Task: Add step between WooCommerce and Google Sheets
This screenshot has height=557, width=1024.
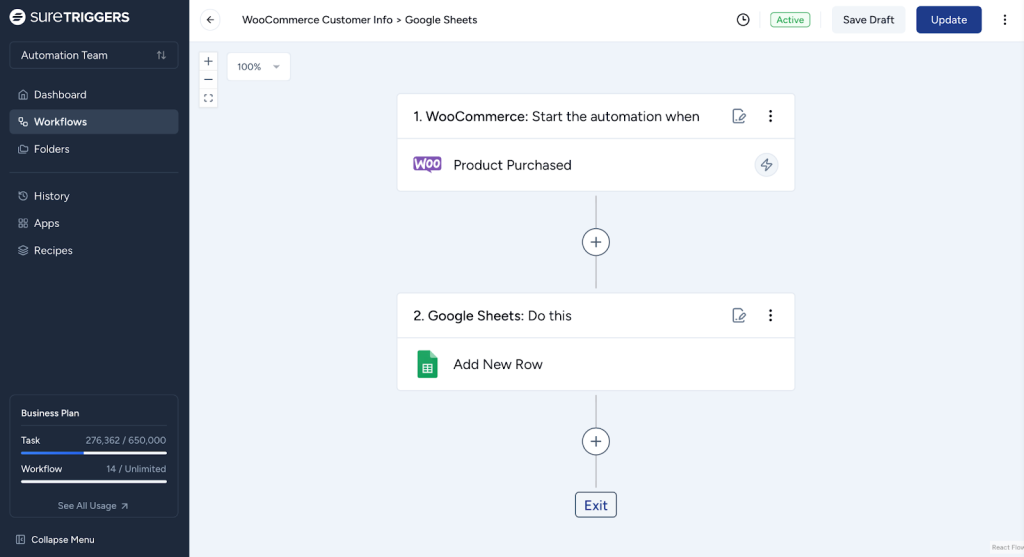Action: point(596,242)
